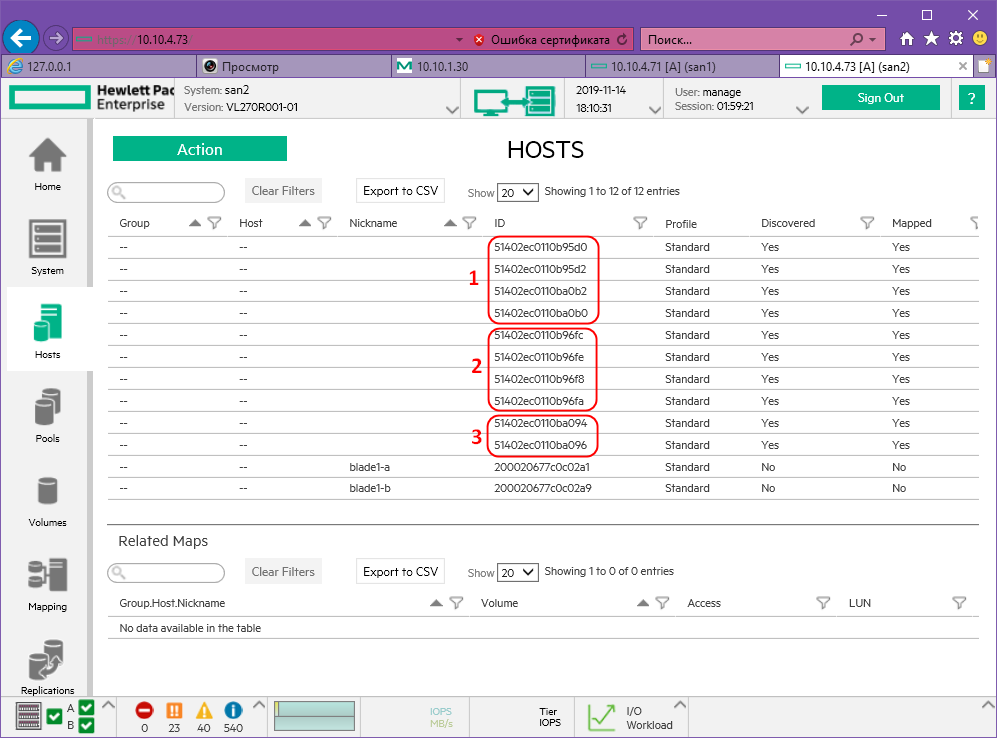Open browser favorites star icon

coord(931,39)
